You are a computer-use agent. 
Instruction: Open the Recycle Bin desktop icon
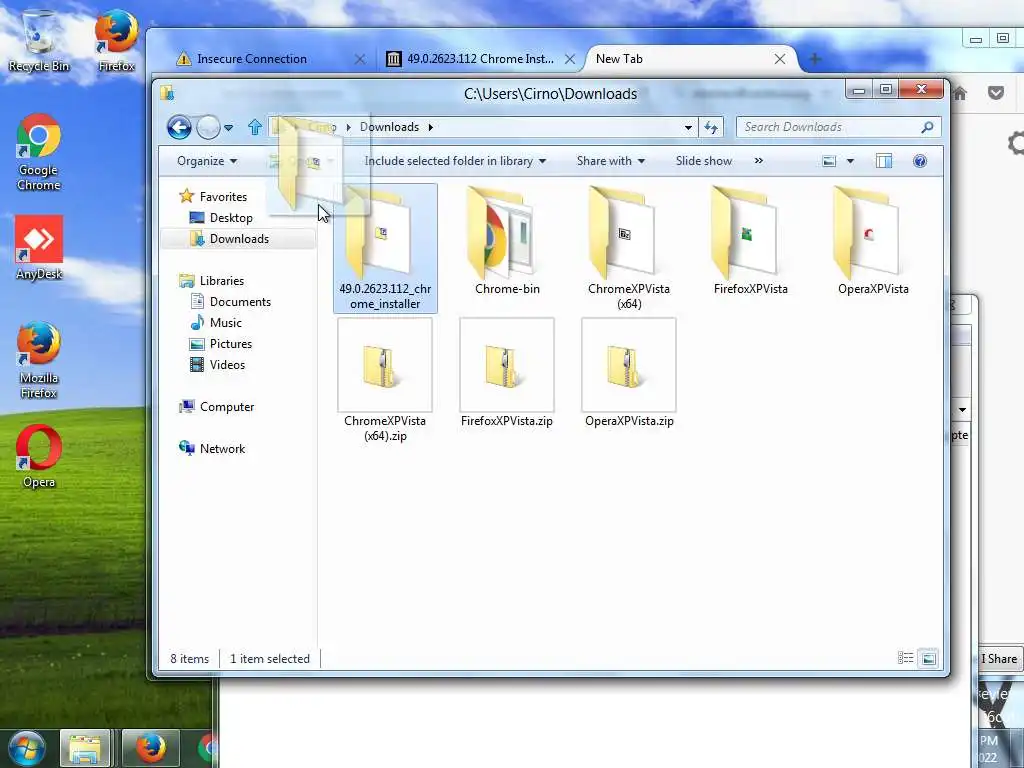(x=39, y=40)
